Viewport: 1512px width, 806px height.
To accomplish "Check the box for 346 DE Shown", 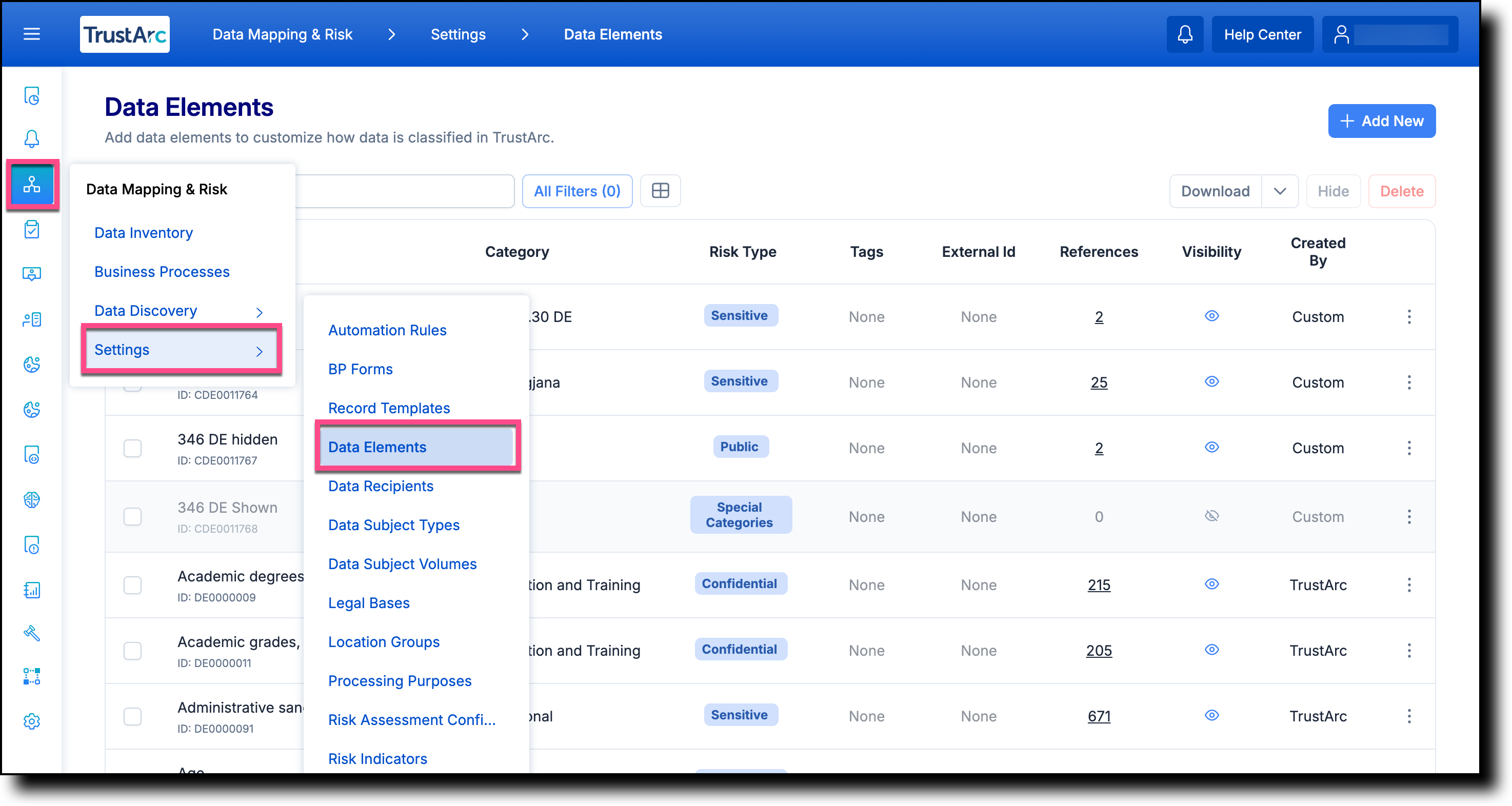I will pos(133,517).
